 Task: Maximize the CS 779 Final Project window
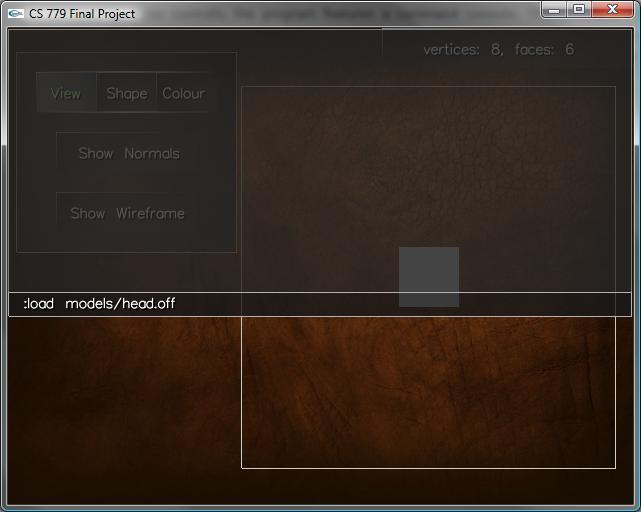point(579,9)
